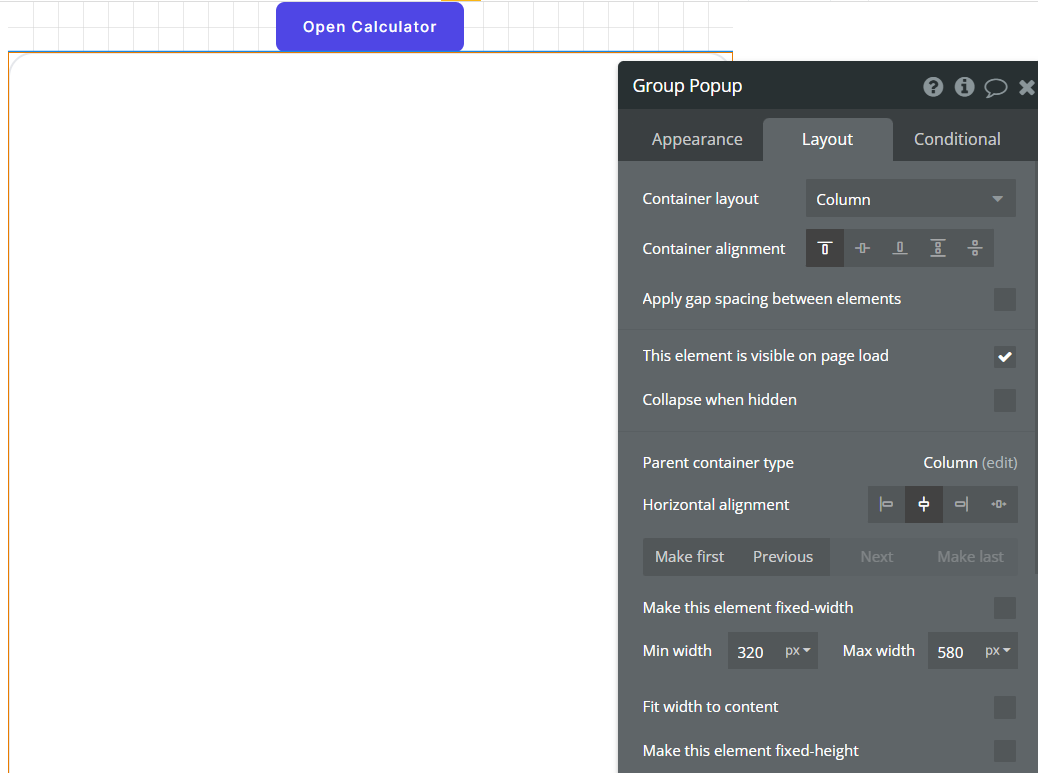Uncheck visible on page load
The width and height of the screenshot is (1038, 773).
tap(1004, 357)
